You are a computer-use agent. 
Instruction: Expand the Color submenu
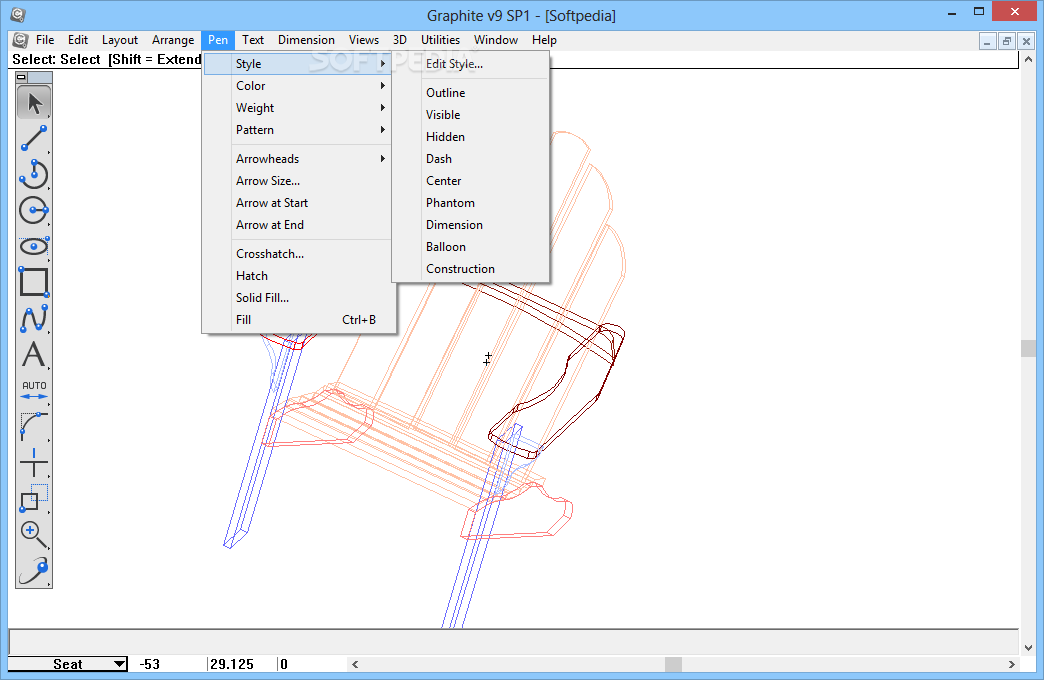(x=297, y=86)
